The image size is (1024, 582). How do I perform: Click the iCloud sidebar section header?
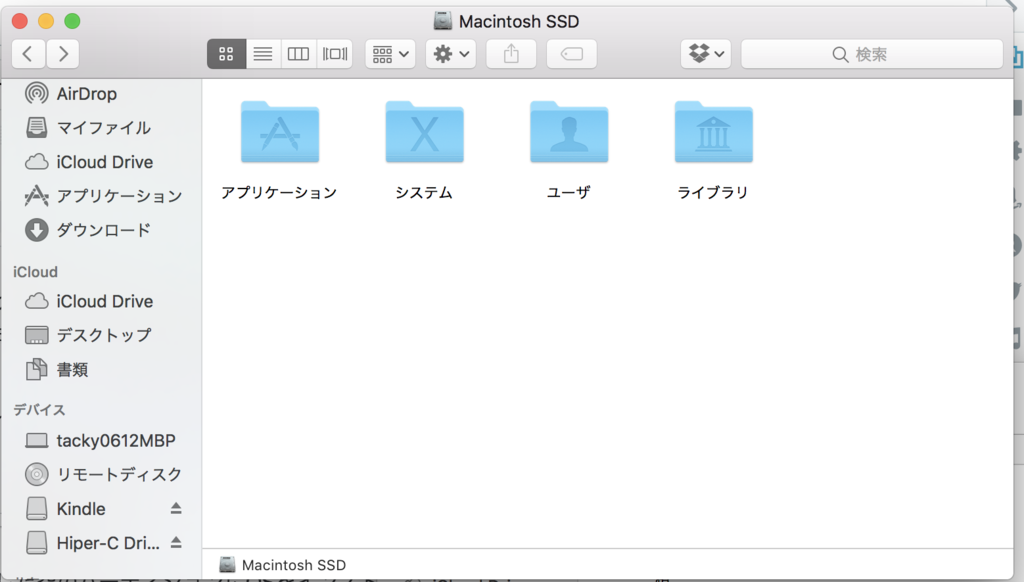pyautogui.click(x=35, y=272)
